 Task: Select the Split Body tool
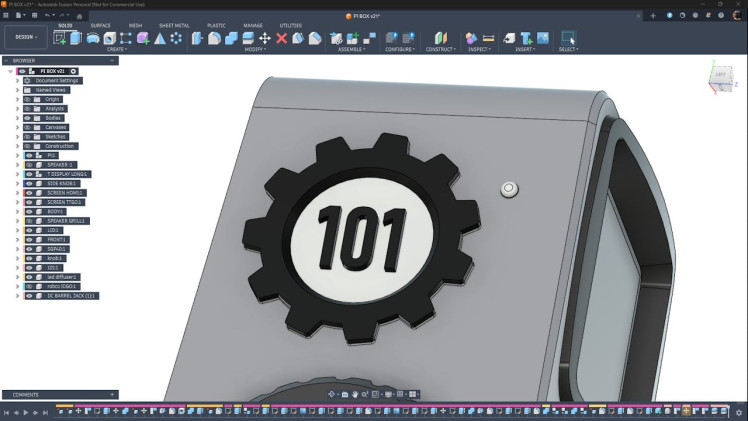248,38
